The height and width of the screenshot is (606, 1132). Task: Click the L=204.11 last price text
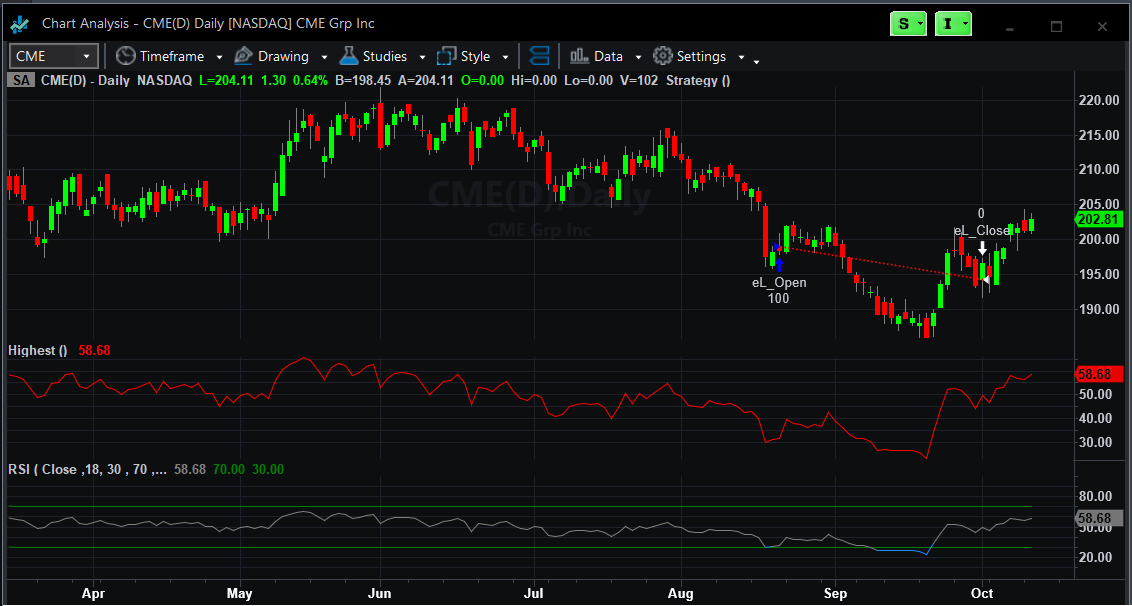pyautogui.click(x=226, y=81)
